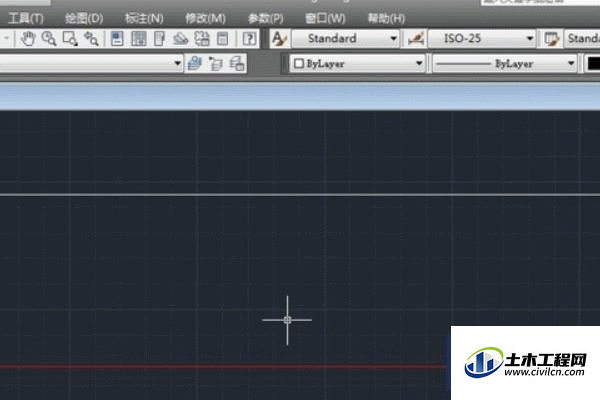This screenshot has height=400, width=600.
Task: Open the DesignCenter icon
Action: click(139, 39)
